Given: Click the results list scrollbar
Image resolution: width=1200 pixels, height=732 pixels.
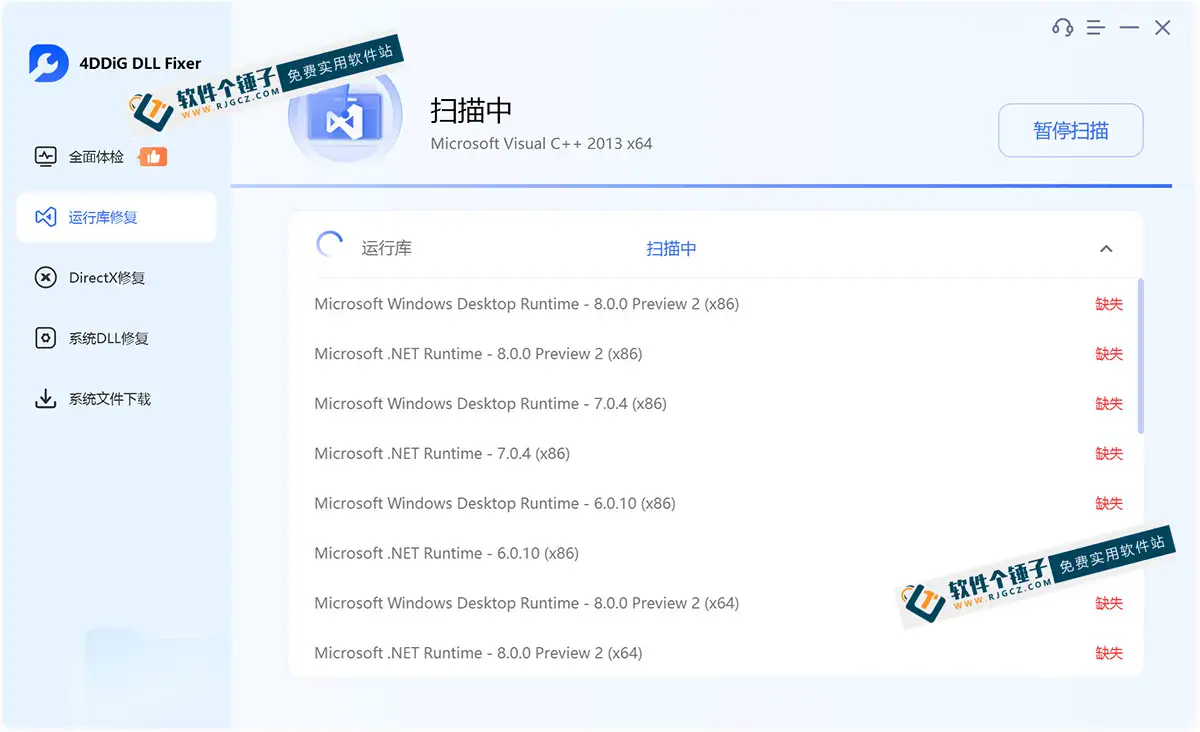Looking at the screenshot, I should 1141,355.
